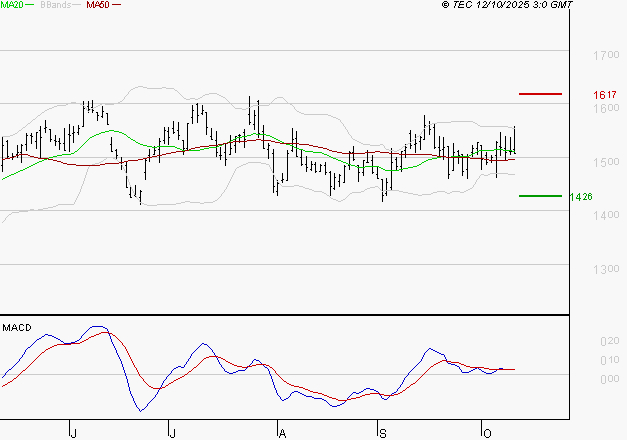This screenshot has width=627, height=440.
Task: Click the red 1617 resistance line
Action: pos(540,94)
